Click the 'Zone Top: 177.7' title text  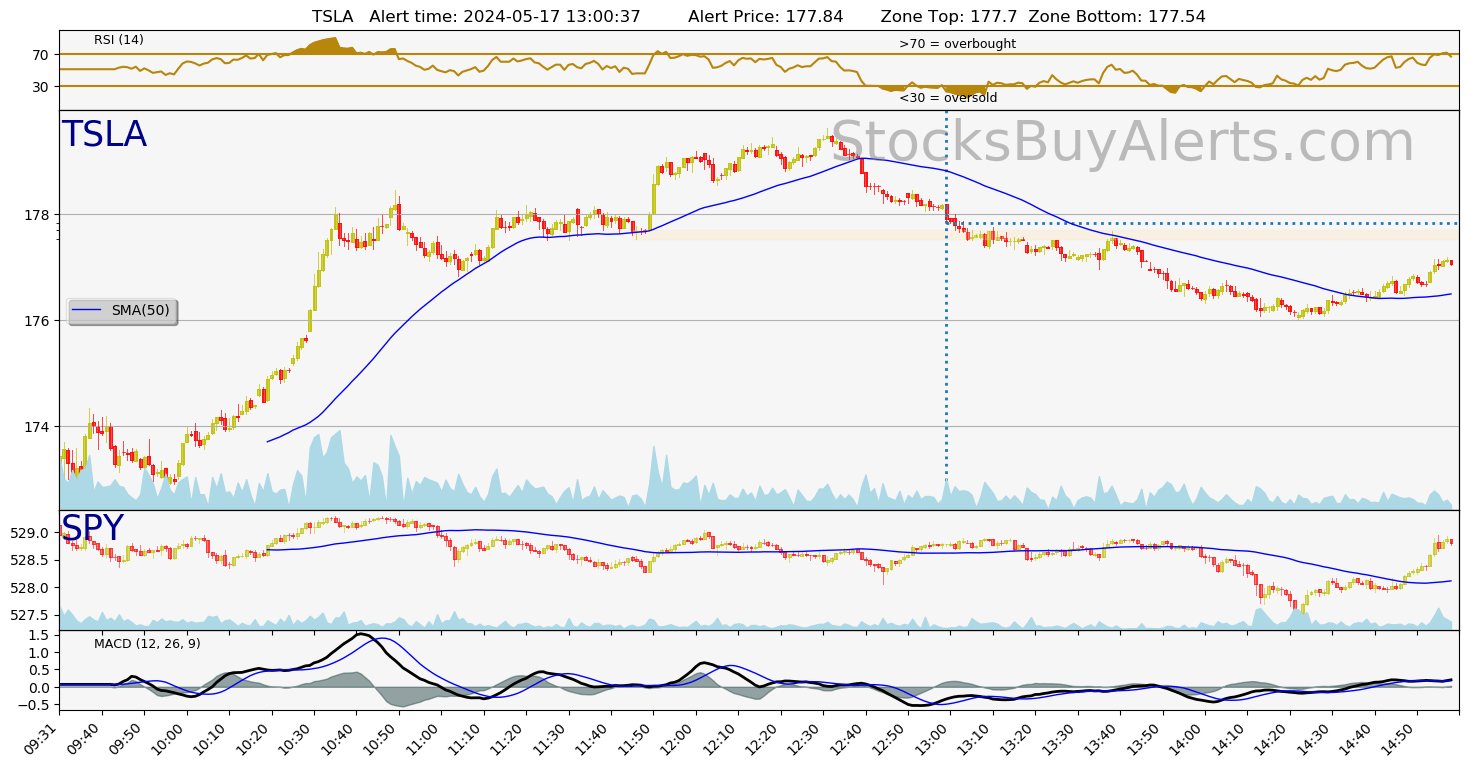coord(949,17)
